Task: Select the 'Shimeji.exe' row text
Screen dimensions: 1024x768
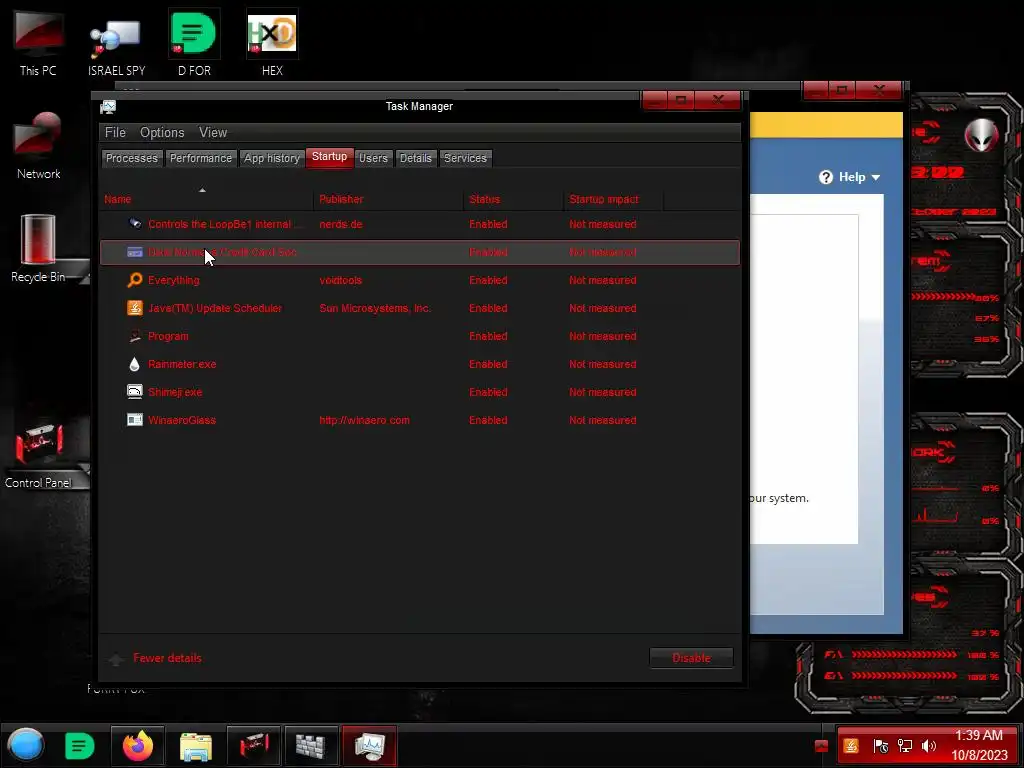Action: tap(175, 392)
